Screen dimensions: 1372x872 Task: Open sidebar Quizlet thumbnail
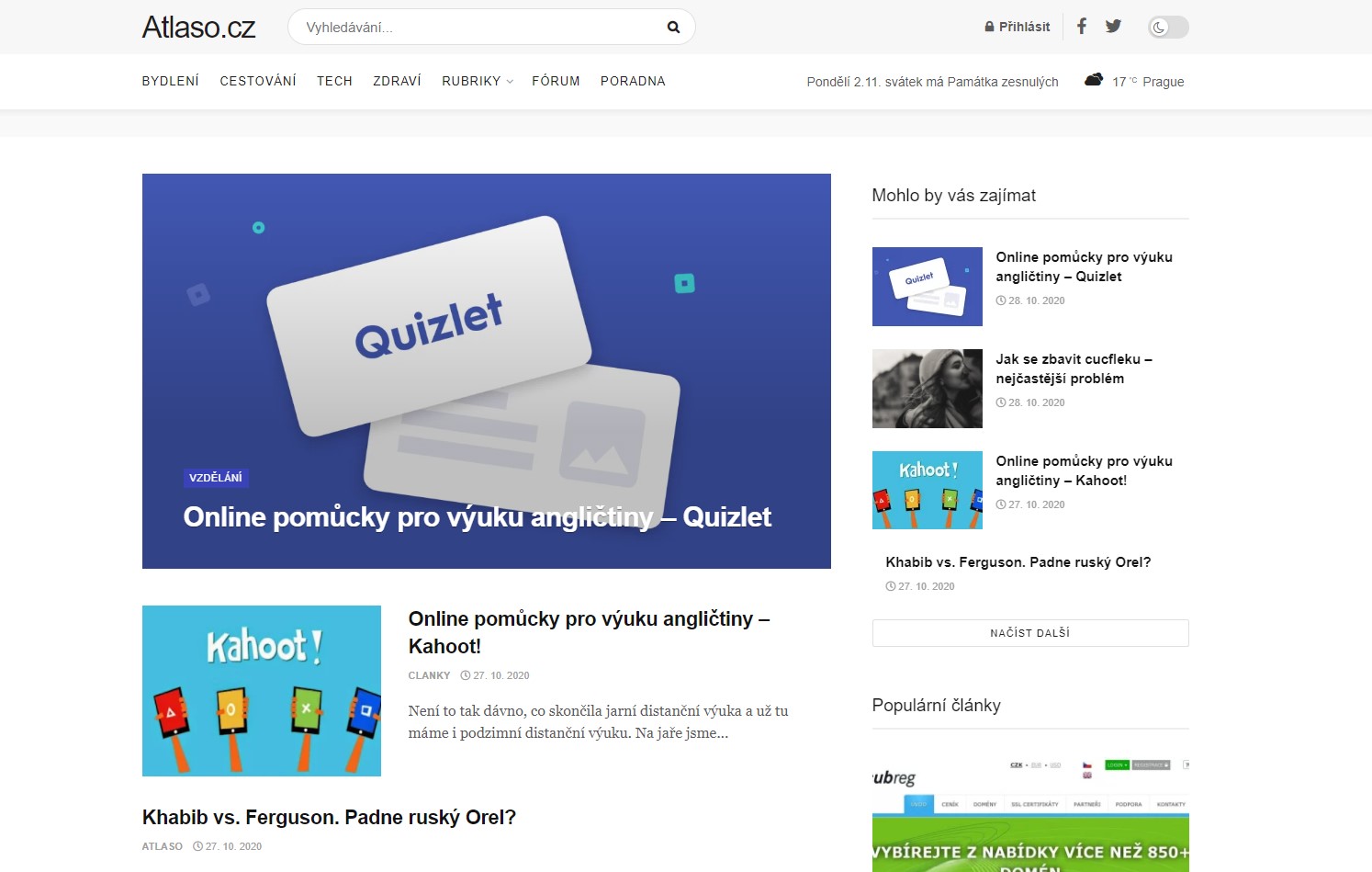(928, 287)
